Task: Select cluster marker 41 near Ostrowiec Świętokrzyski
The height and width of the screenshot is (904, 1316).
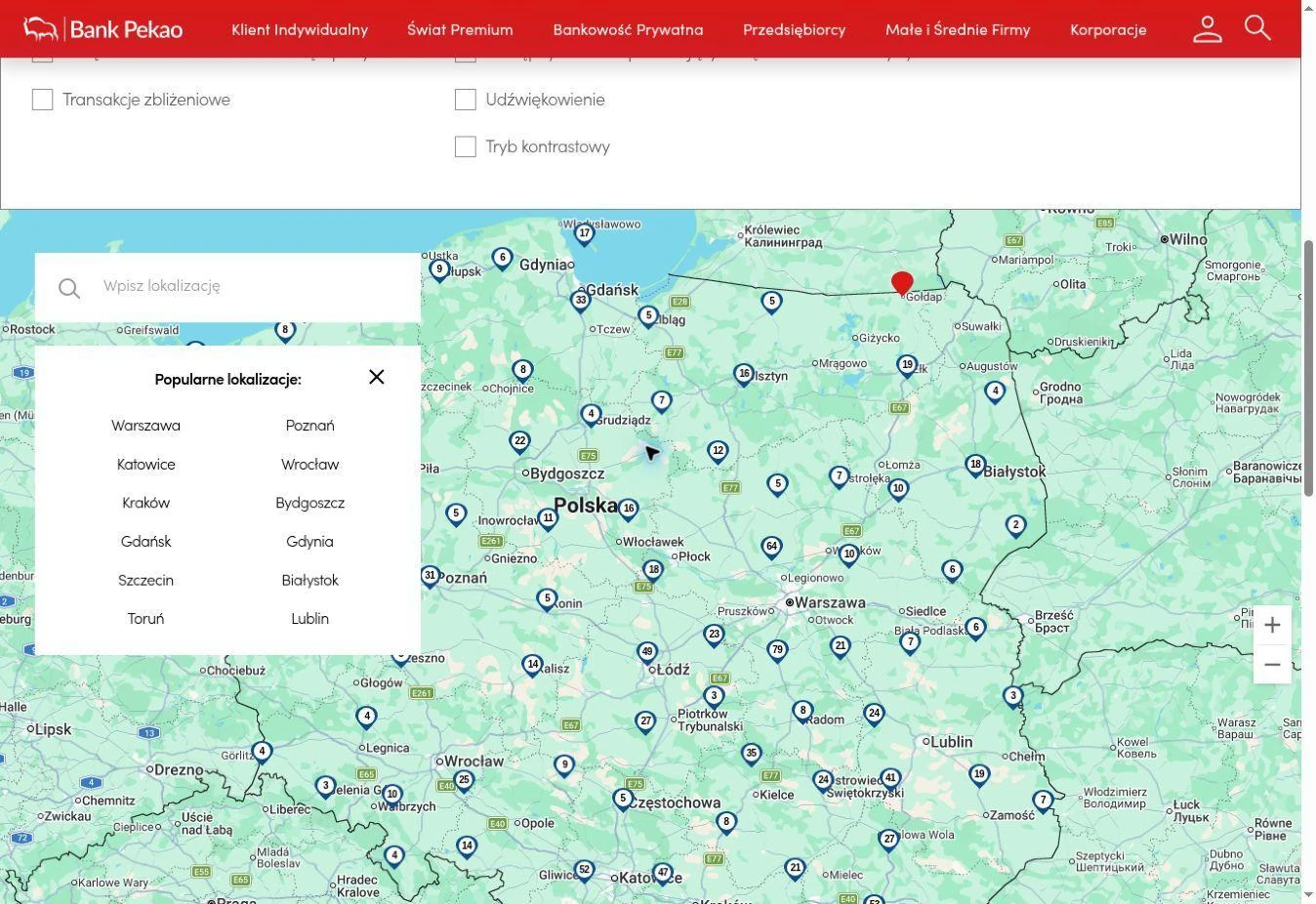Action: [890, 779]
